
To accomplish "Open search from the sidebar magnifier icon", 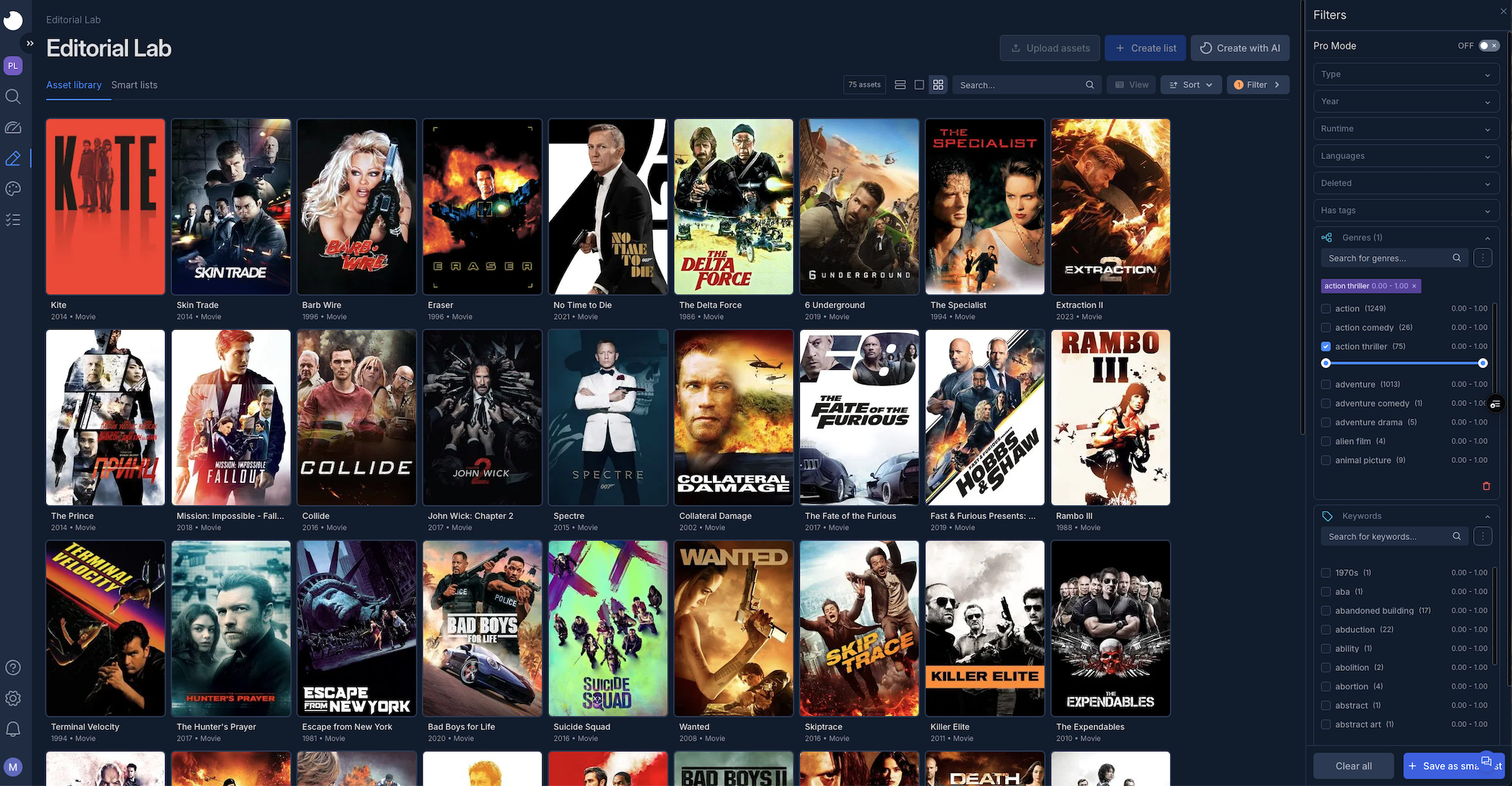I will 13,96.
